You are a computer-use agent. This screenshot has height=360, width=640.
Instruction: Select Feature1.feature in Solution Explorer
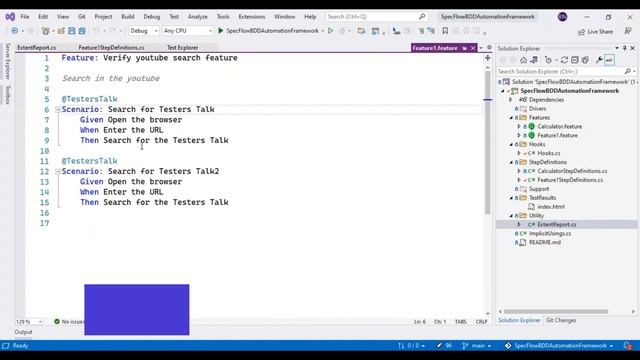pos(558,136)
